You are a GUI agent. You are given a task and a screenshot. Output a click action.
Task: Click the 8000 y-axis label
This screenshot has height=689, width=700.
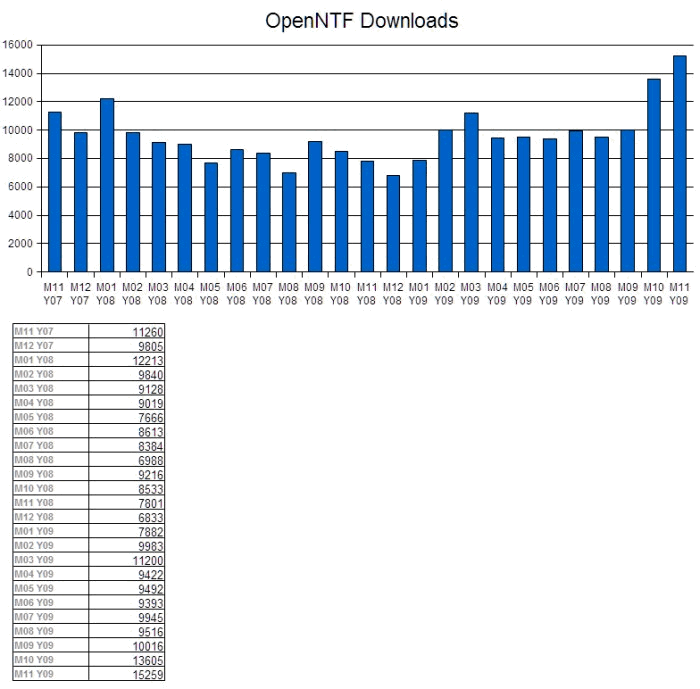point(20,159)
